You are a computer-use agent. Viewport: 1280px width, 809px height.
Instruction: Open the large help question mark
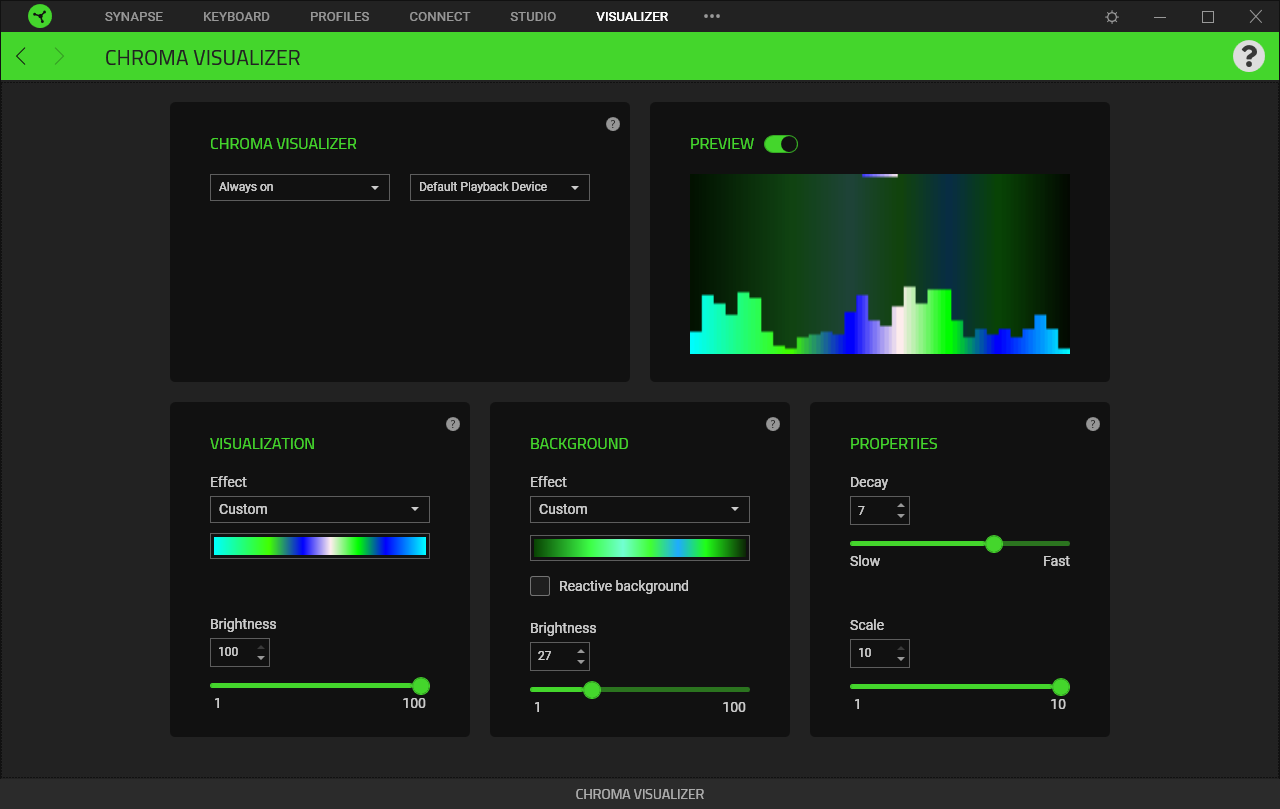point(1249,56)
